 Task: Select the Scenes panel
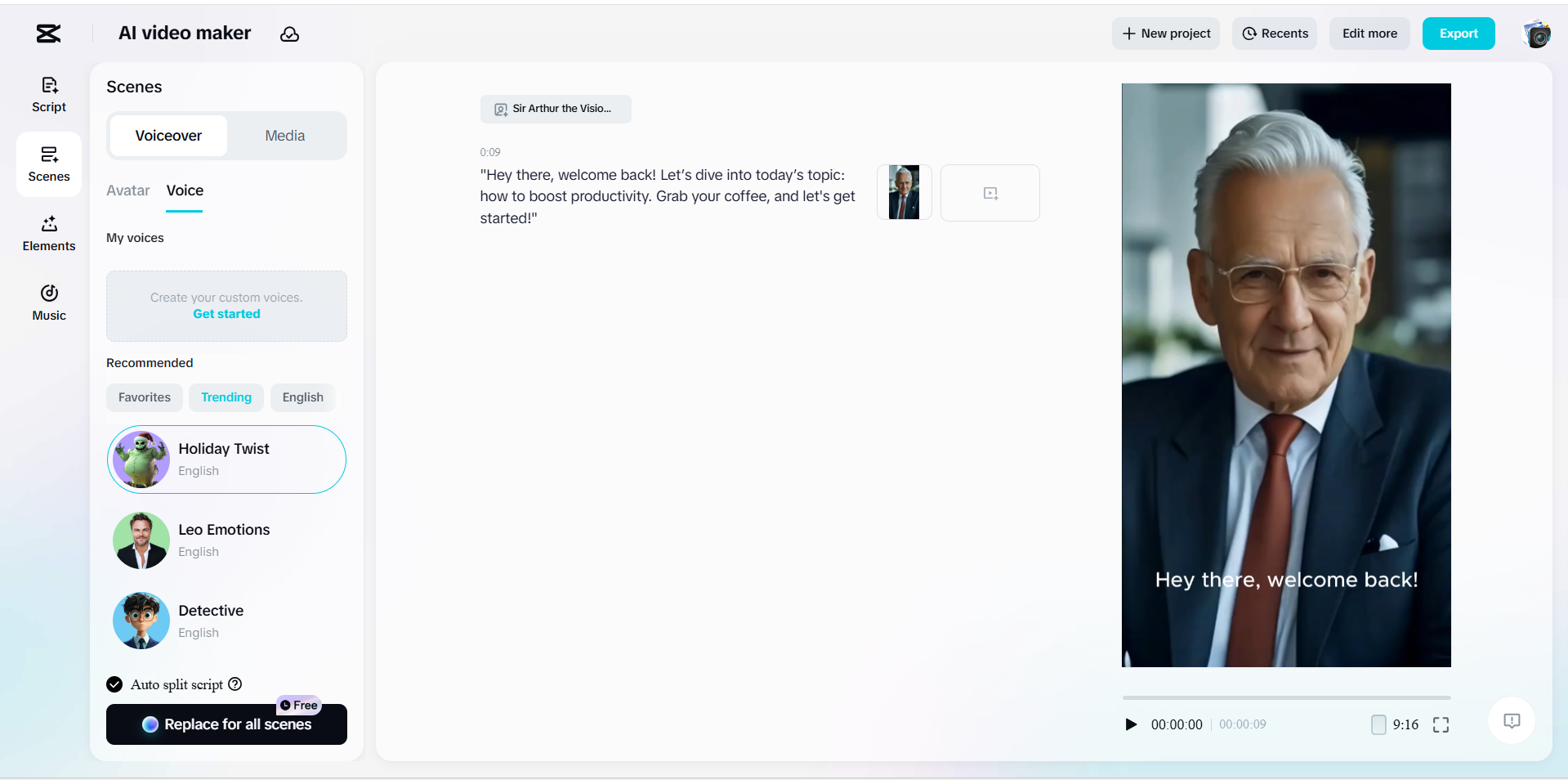tap(48, 164)
